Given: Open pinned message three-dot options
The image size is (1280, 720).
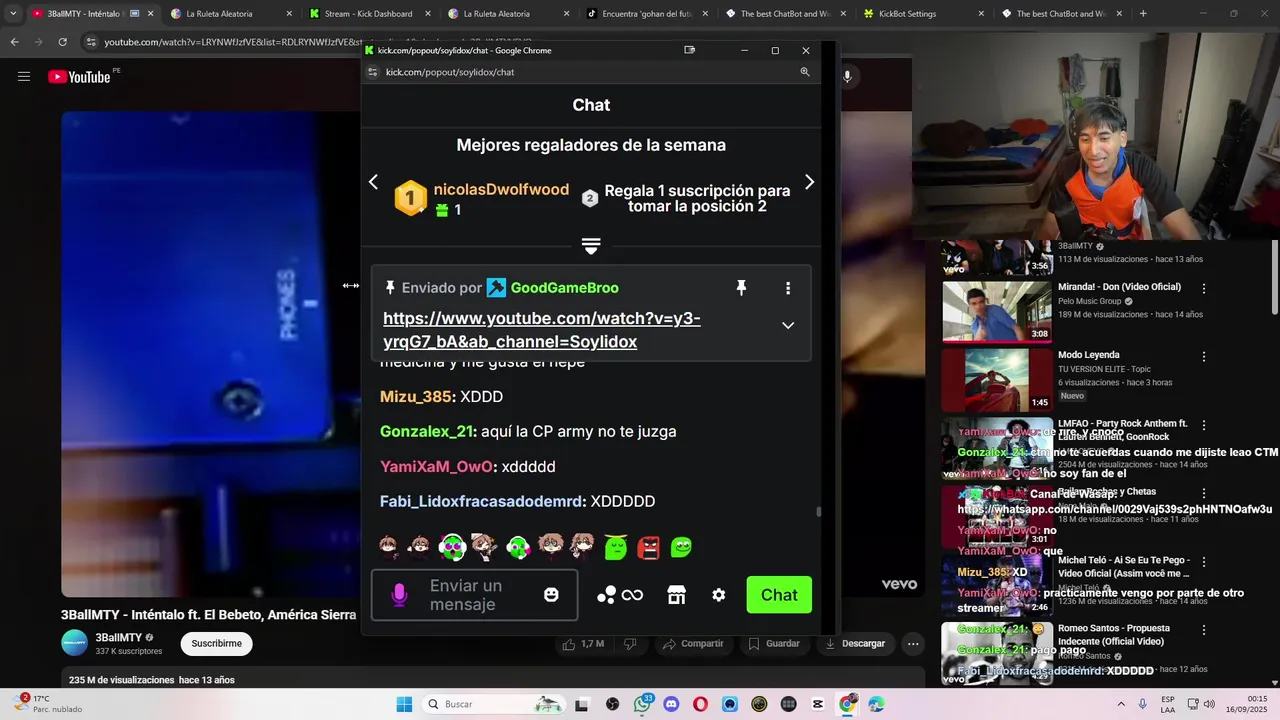Looking at the screenshot, I should [788, 288].
